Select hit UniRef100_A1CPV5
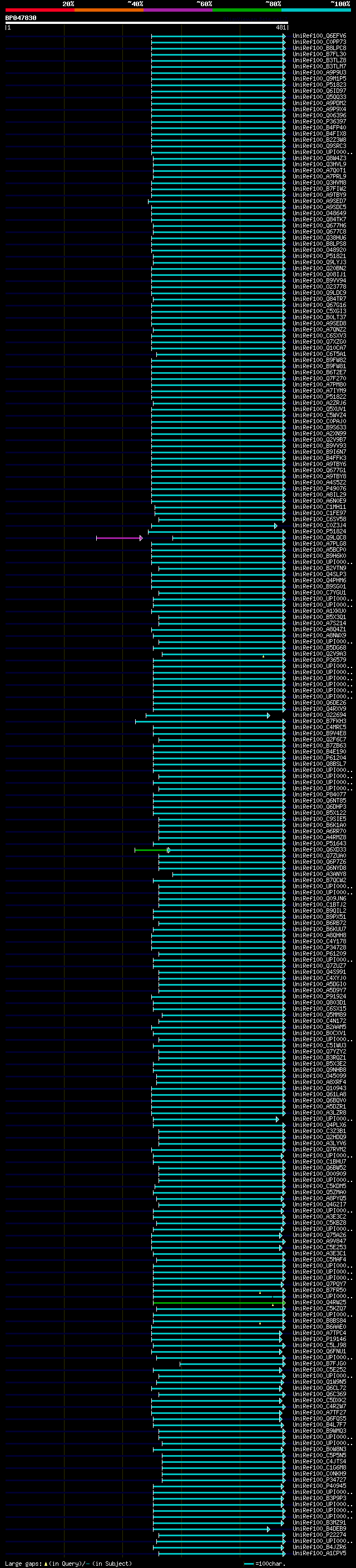356x1568 pixels. [319, 1554]
